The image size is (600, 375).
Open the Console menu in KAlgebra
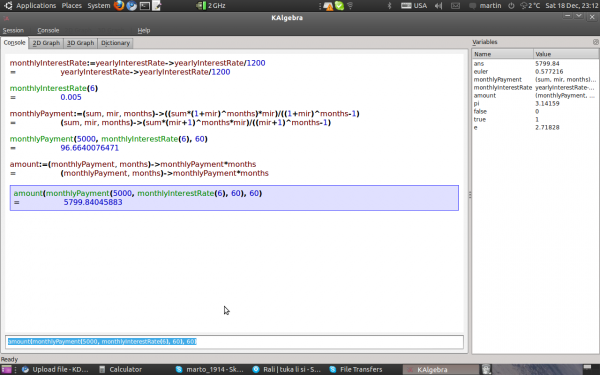coord(48,30)
